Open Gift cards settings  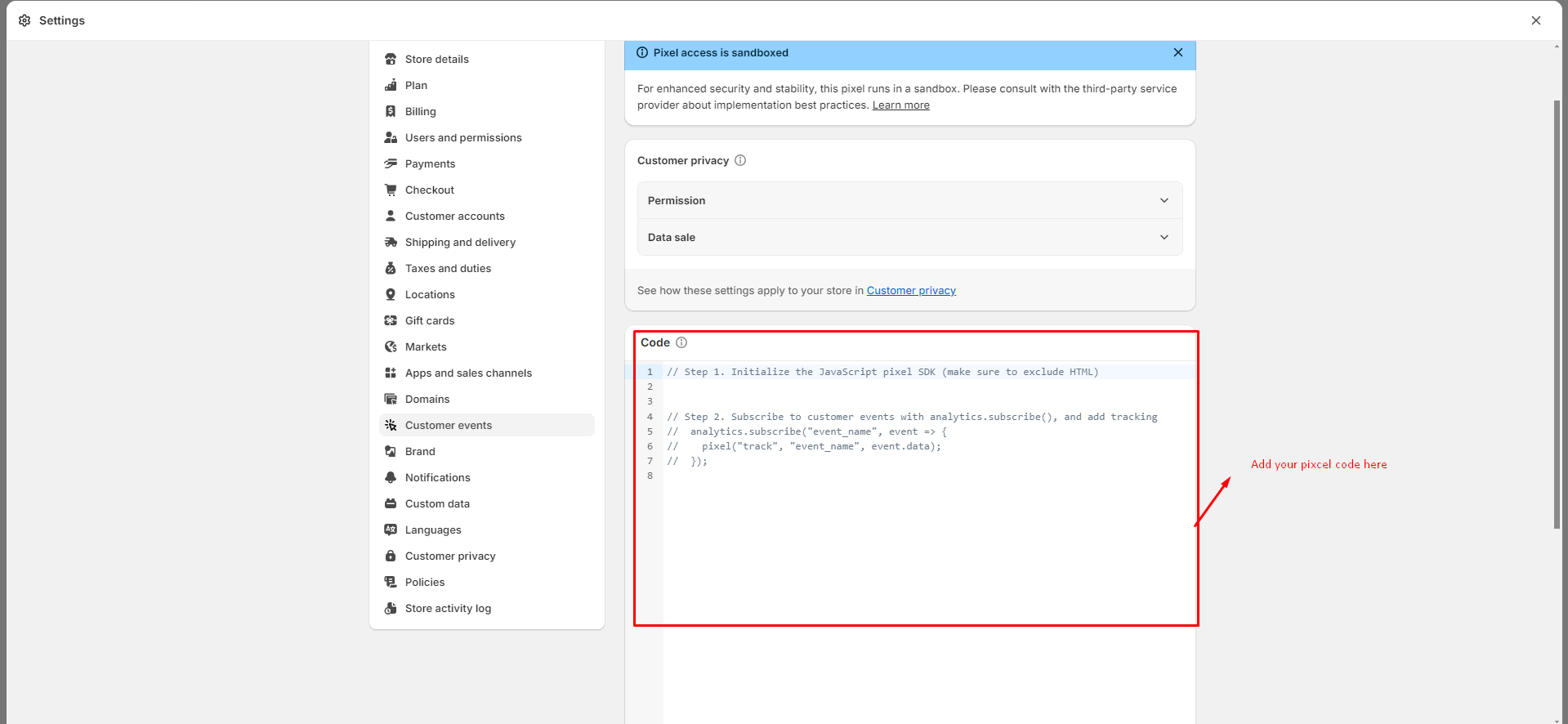(487, 320)
